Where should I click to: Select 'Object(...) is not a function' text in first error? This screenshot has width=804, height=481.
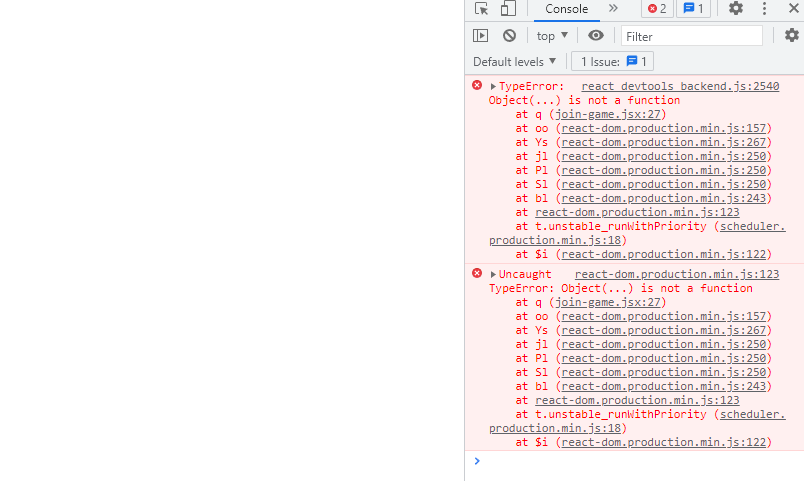tap(585, 101)
